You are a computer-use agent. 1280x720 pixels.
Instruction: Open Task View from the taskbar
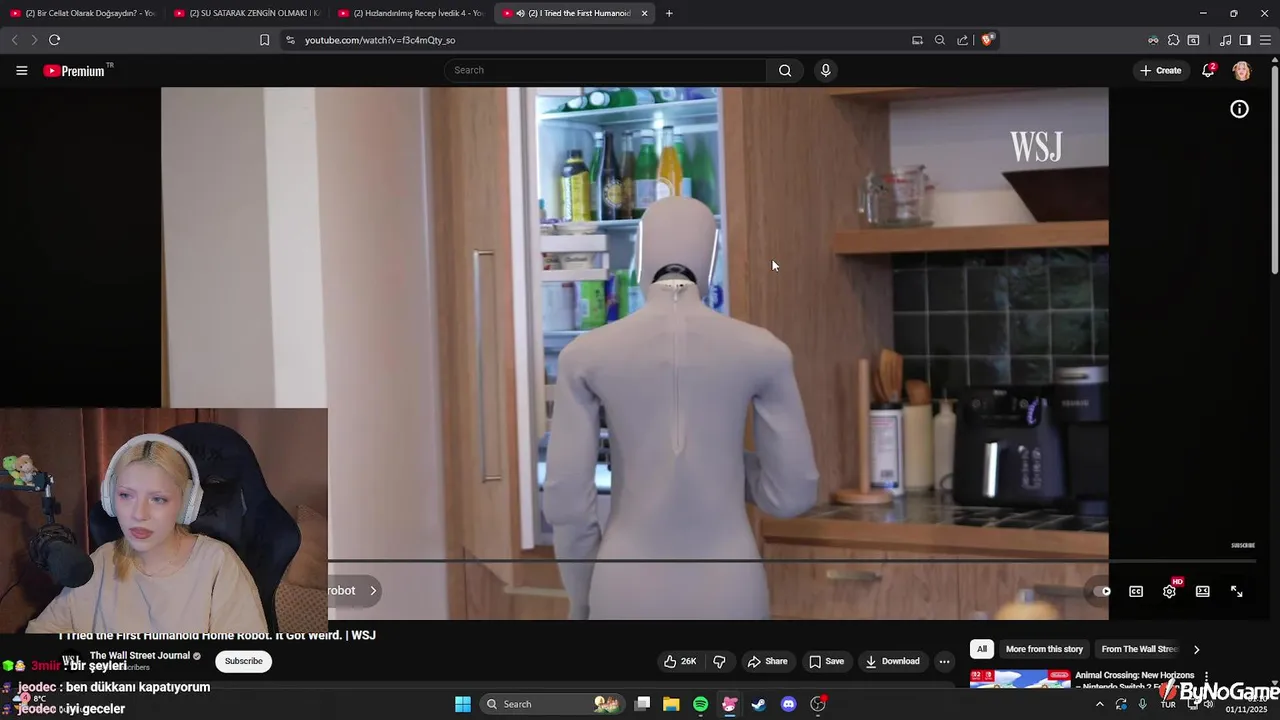pos(642,704)
